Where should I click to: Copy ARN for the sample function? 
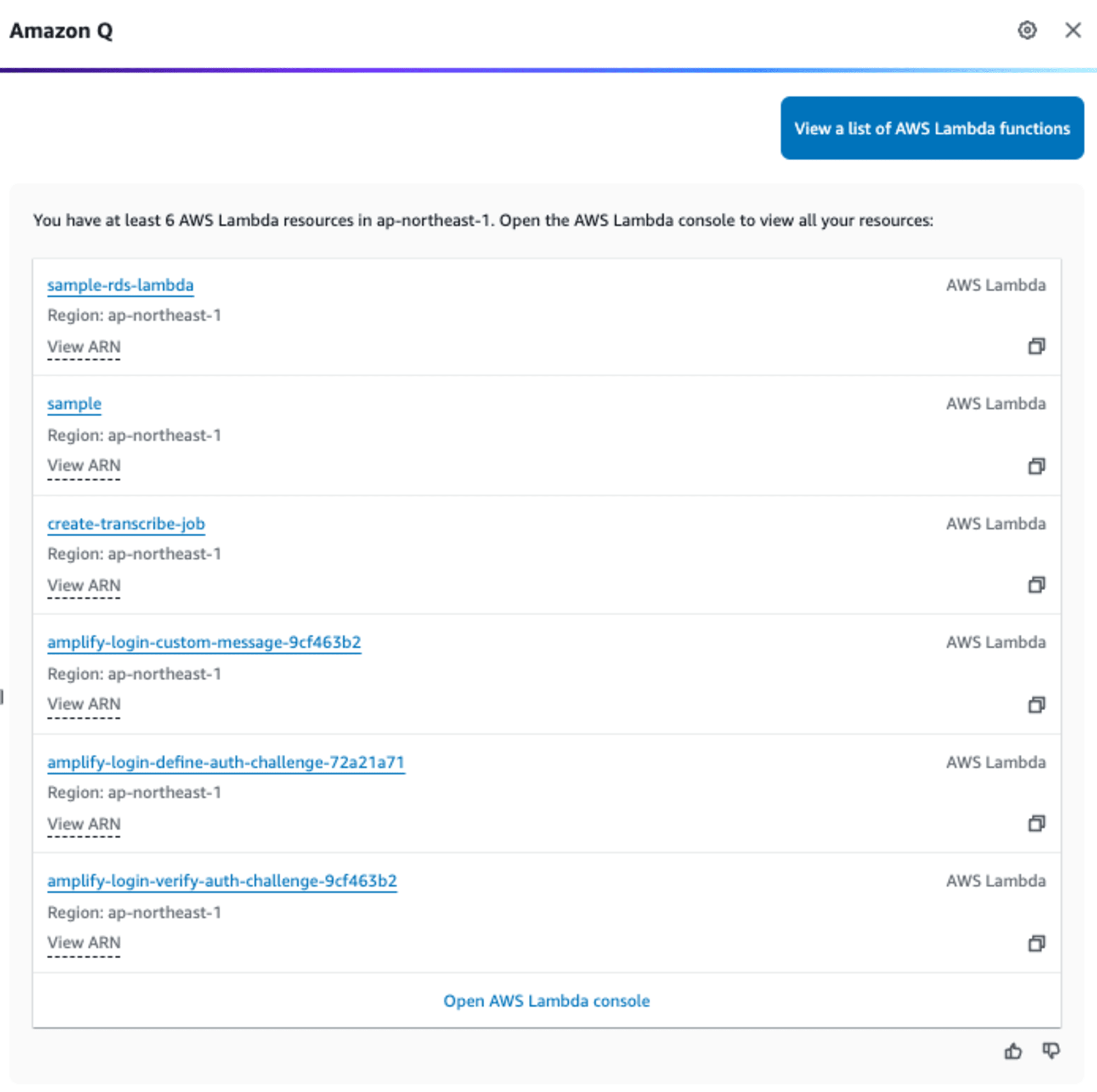(x=1036, y=466)
